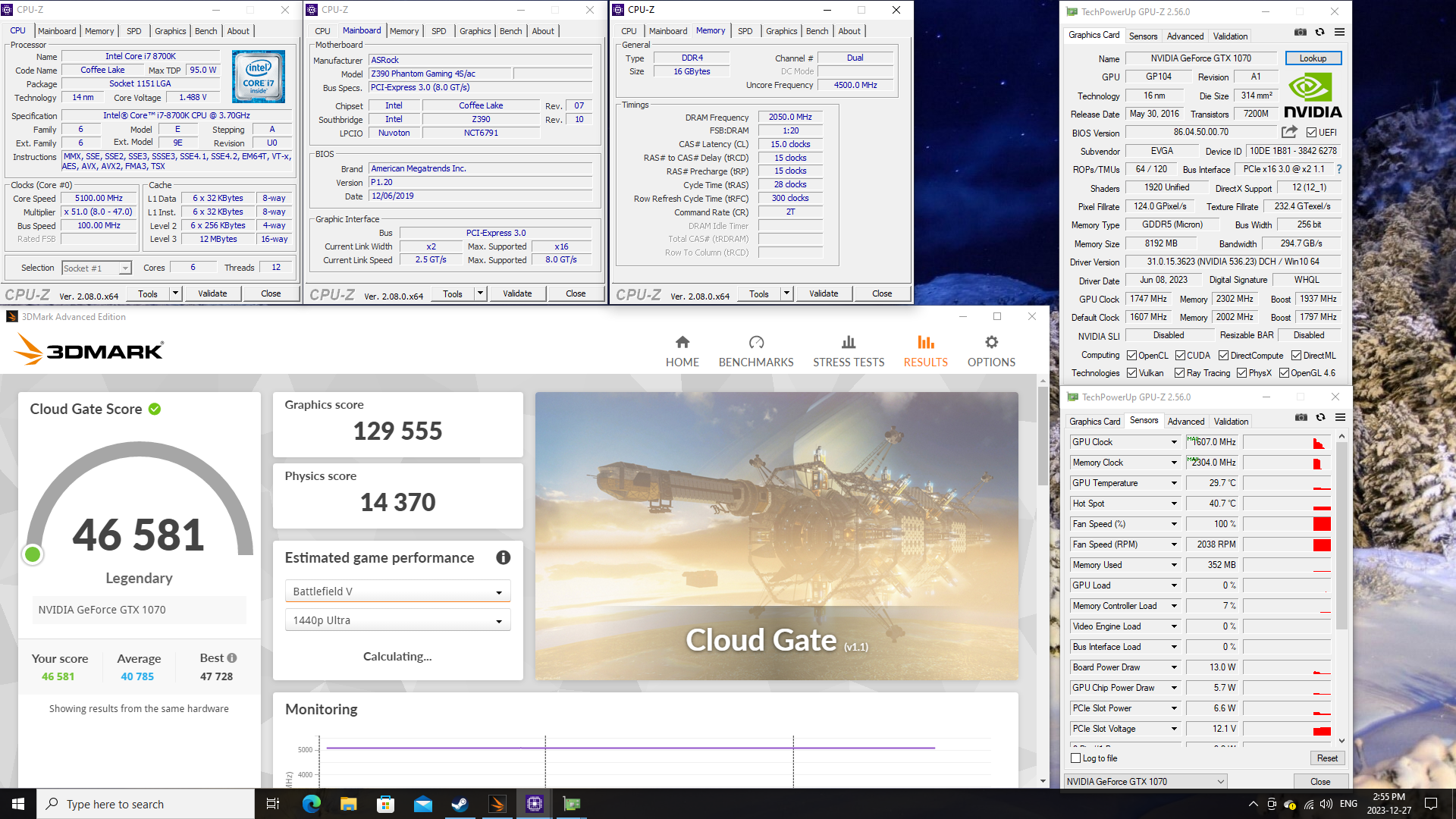1456x819 pixels.
Task: Open Benchmarks gauge icon in 3DMark
Action: click(x=756, y=342)
